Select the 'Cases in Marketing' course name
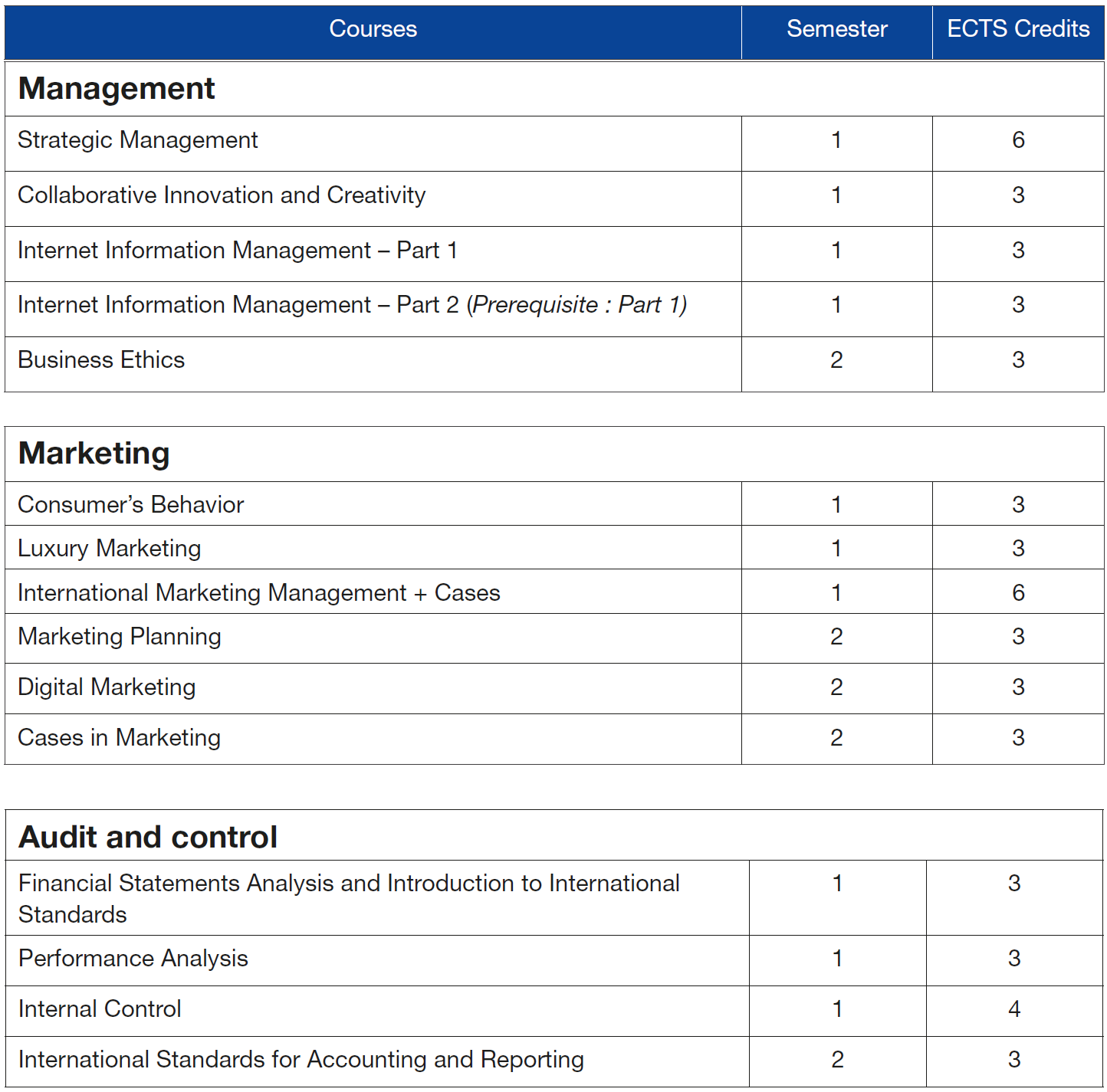 [120, 738]
